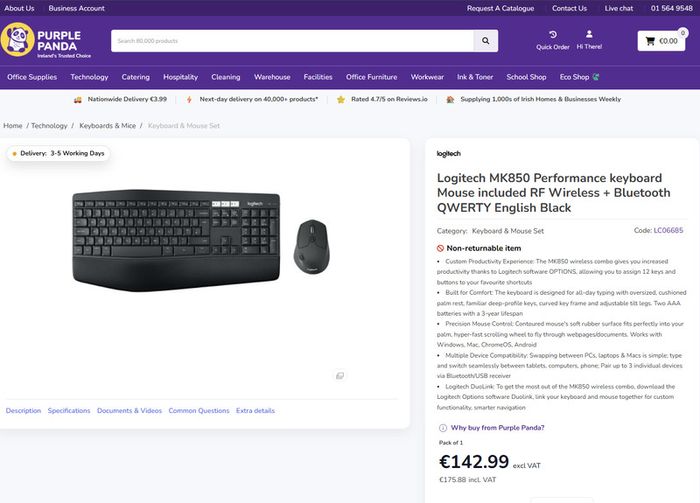Open the Technology menu

click(x=89, y=77)
